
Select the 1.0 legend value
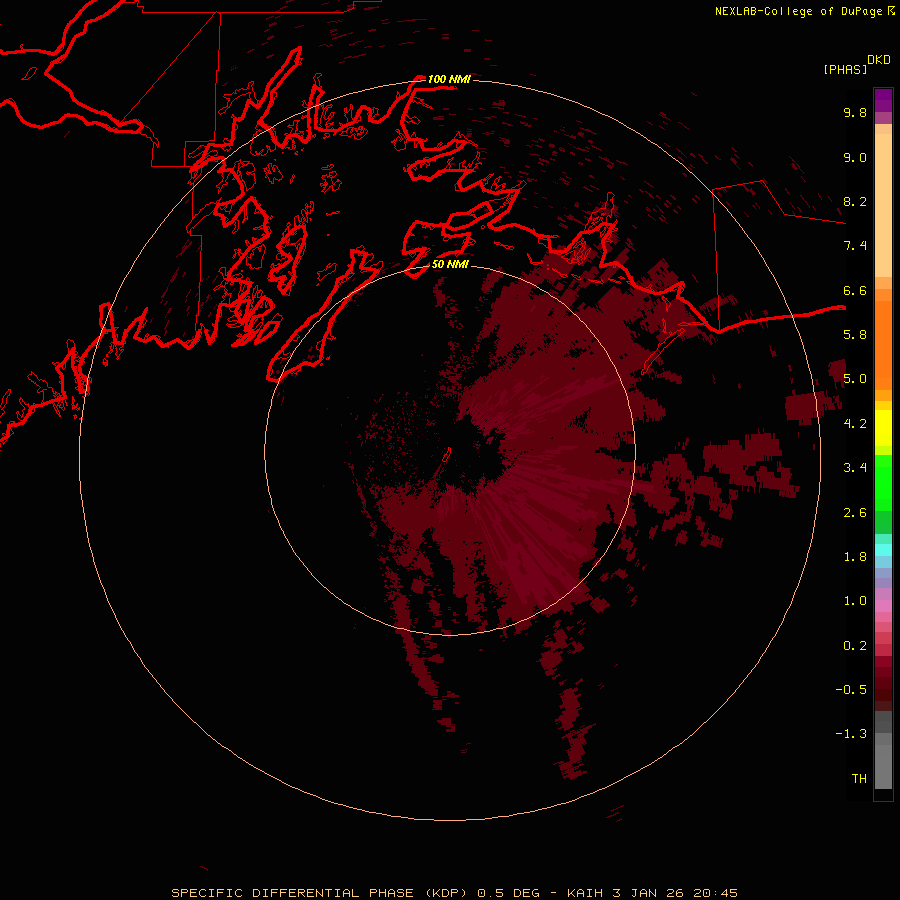tap(855, 601)
